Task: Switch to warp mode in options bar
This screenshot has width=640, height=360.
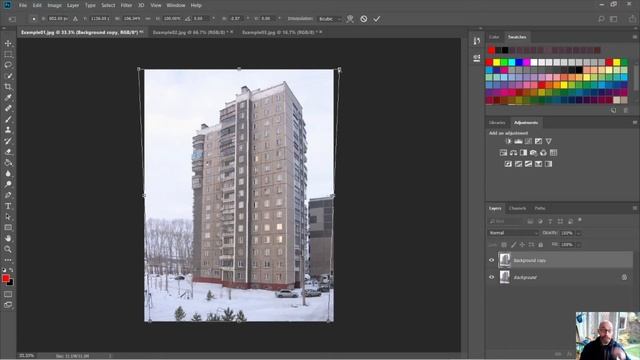Action: pyautogui.click(x=350, y=19)
